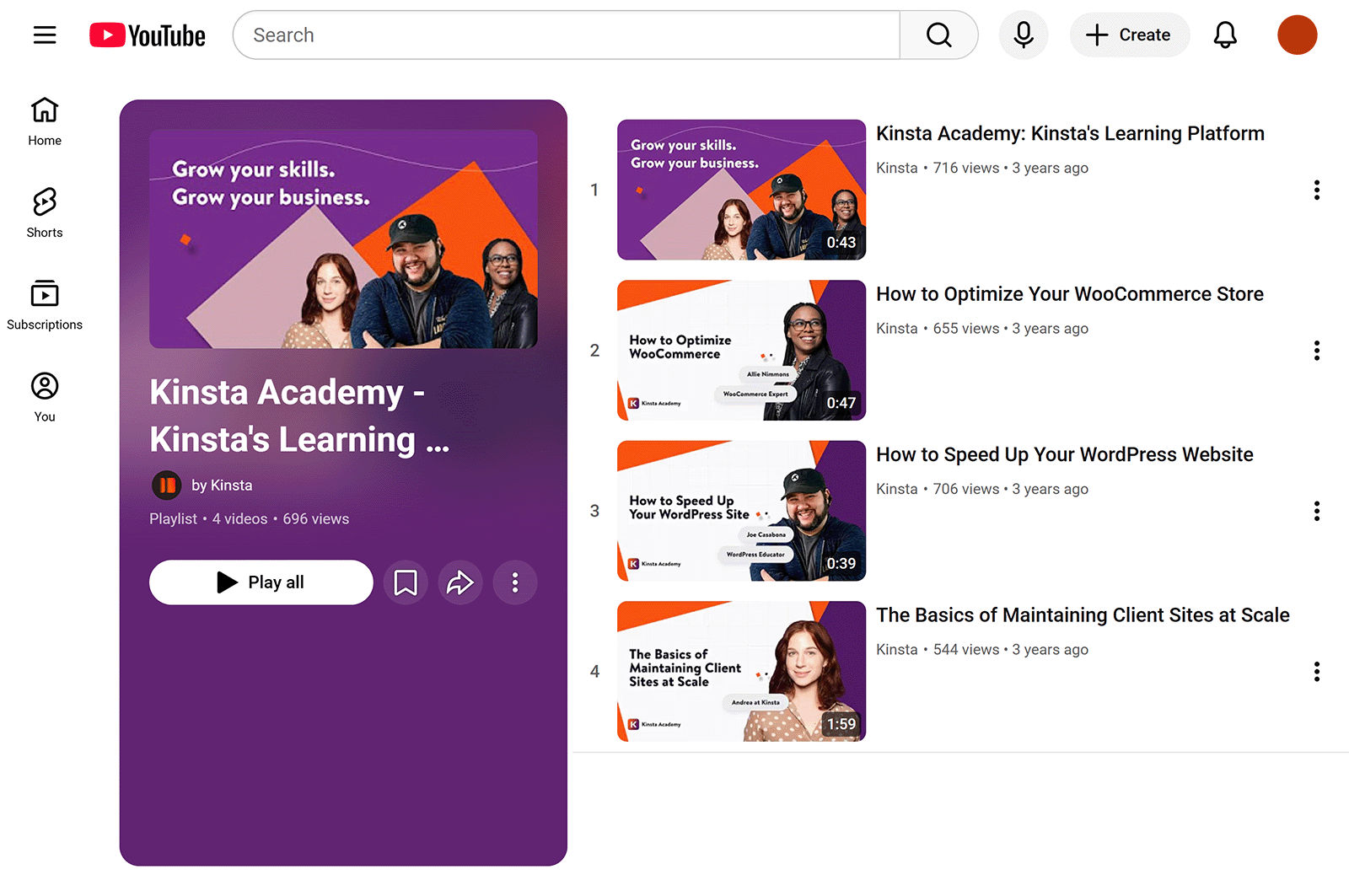Open options for Basics of Maintaining Client Sites video
The image size is (1349, 896).
pyautogui.click(x=1316, y=672)
